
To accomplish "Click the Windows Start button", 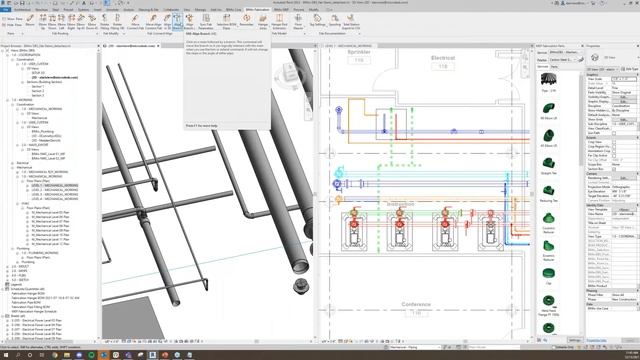I will point(6,355).
